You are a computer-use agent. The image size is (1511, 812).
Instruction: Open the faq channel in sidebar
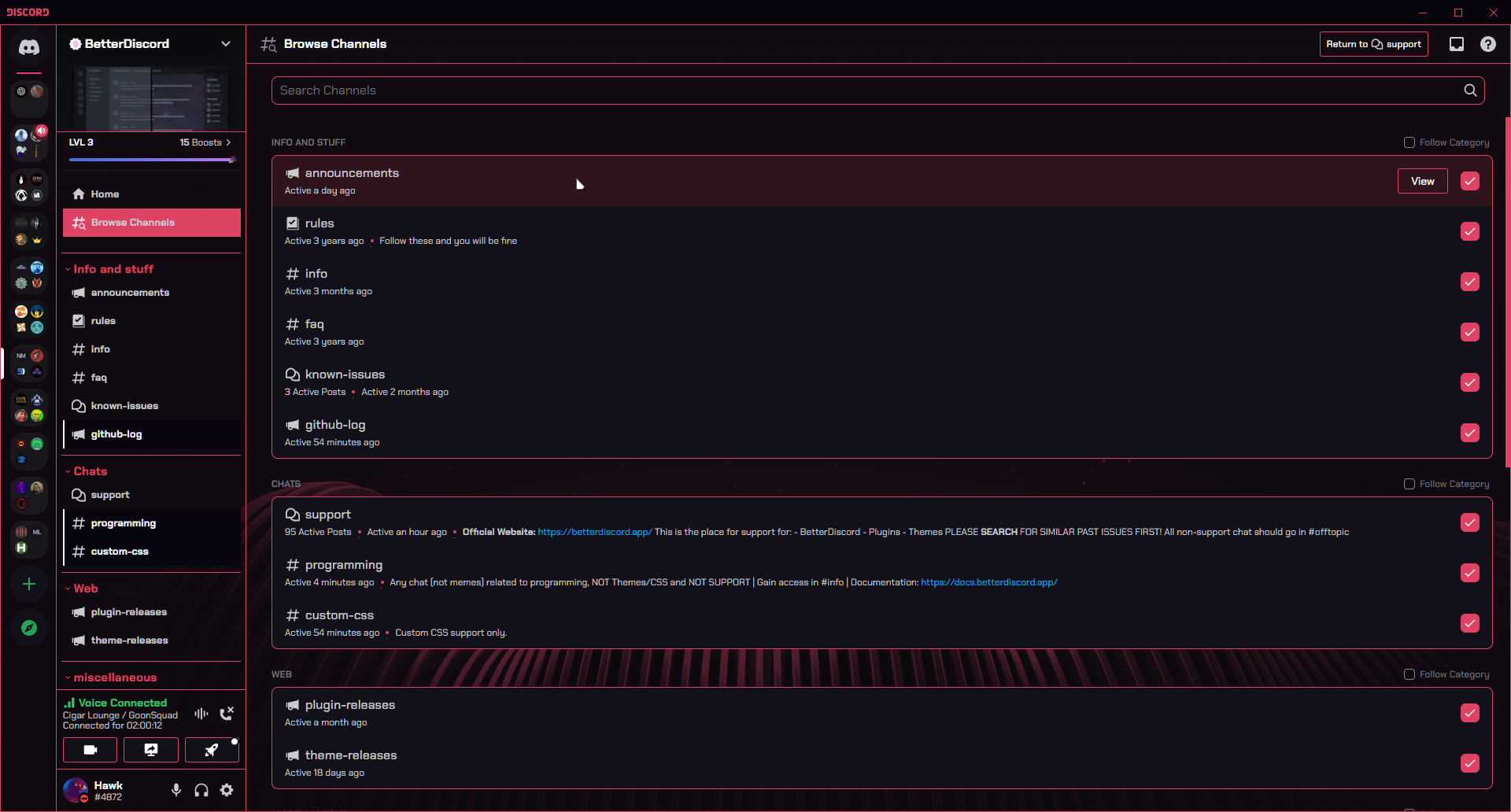152,378
